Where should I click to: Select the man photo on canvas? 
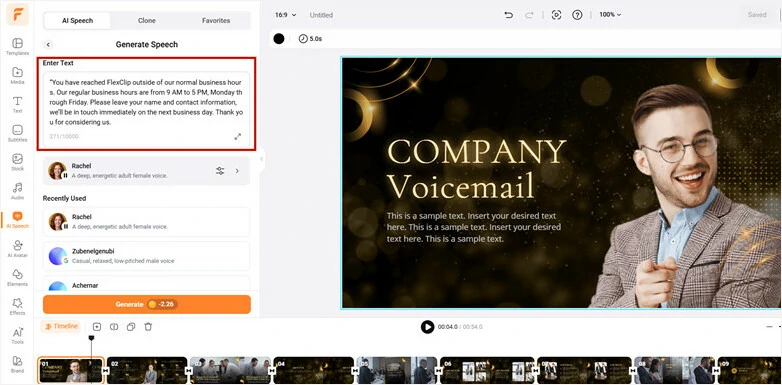tap(686, 197)
